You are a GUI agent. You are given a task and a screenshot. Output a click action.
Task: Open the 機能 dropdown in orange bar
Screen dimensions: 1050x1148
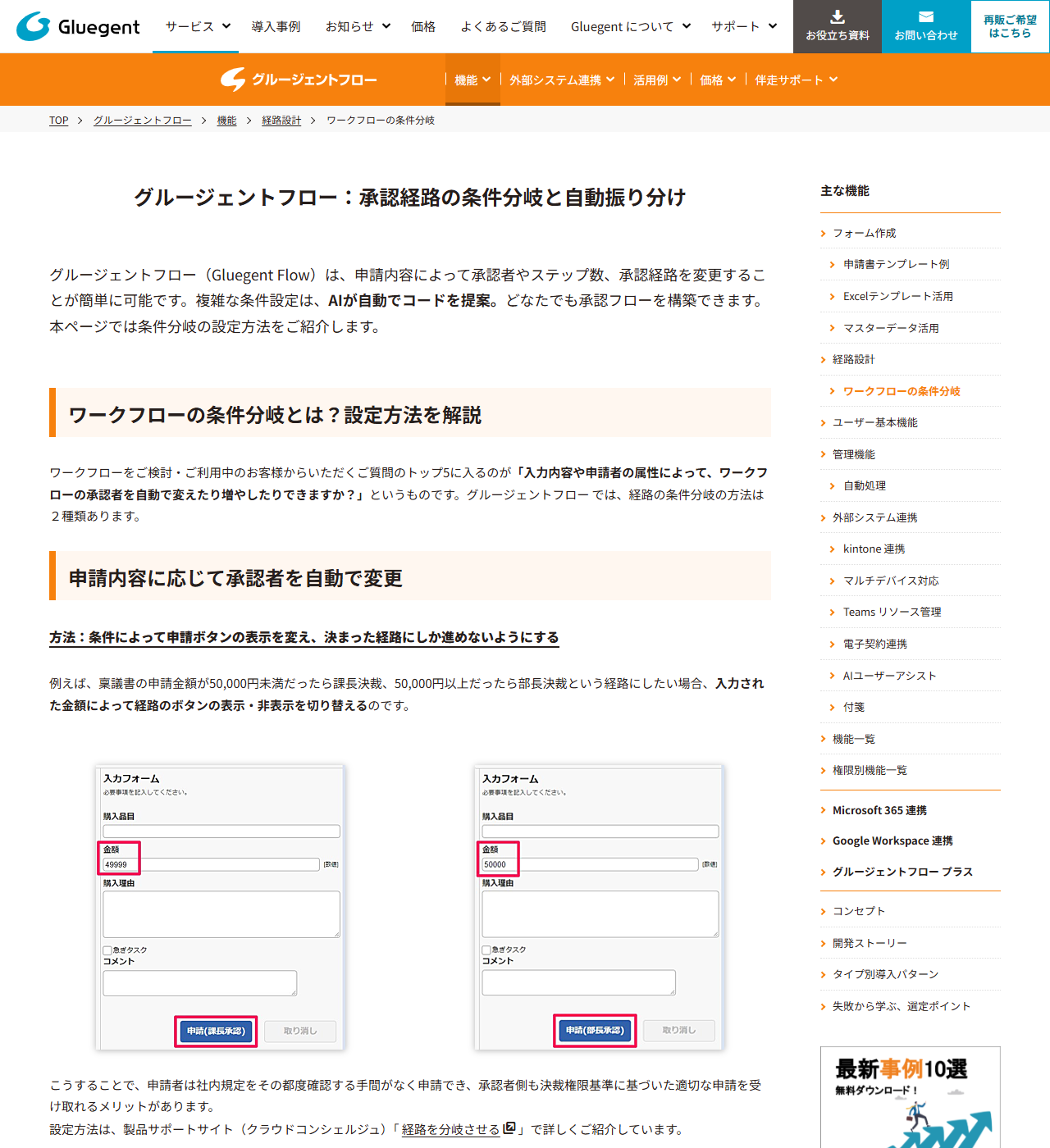point(472,80)
